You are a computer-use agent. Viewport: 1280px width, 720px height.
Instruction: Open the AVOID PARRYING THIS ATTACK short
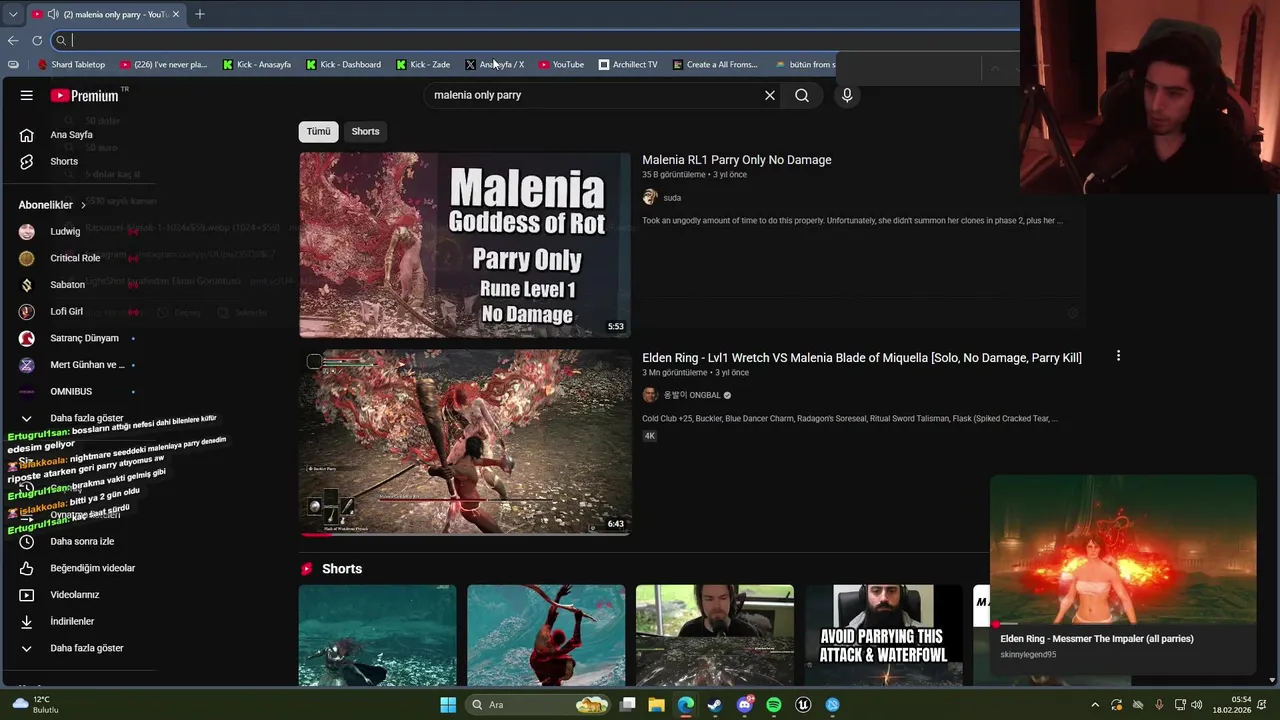pyautogui.click(x=883, y=636)
